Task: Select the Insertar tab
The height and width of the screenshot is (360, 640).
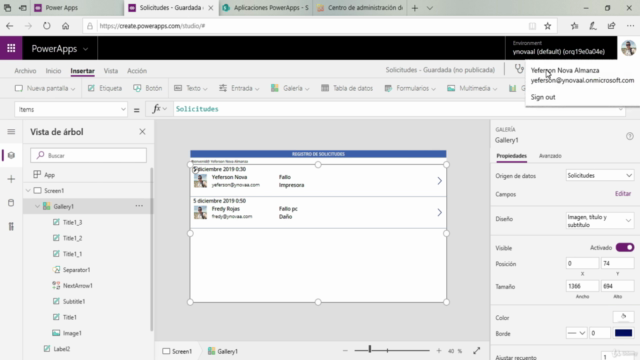Action: click(82, 71)
